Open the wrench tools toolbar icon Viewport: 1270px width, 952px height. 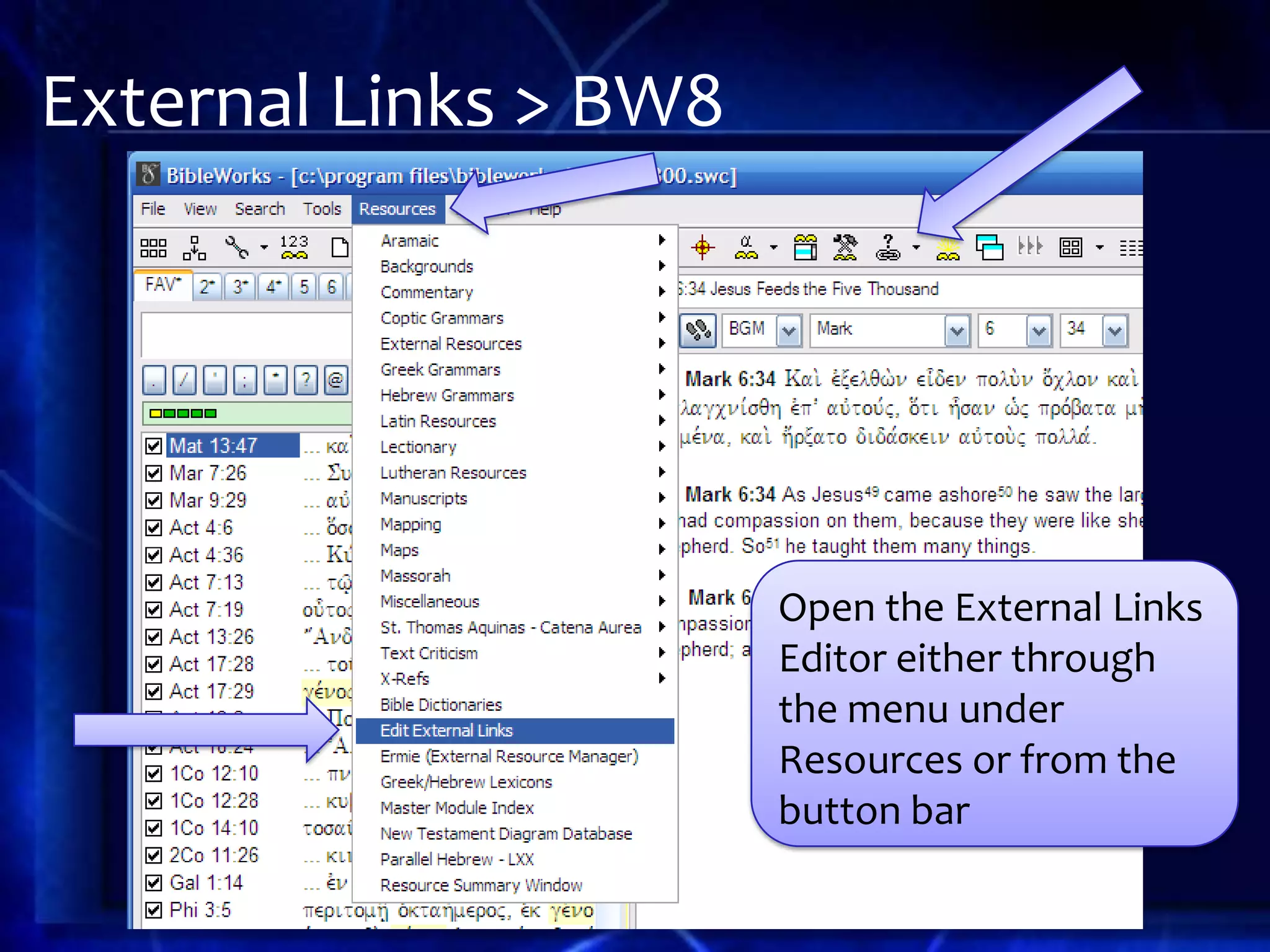point(237,248)
